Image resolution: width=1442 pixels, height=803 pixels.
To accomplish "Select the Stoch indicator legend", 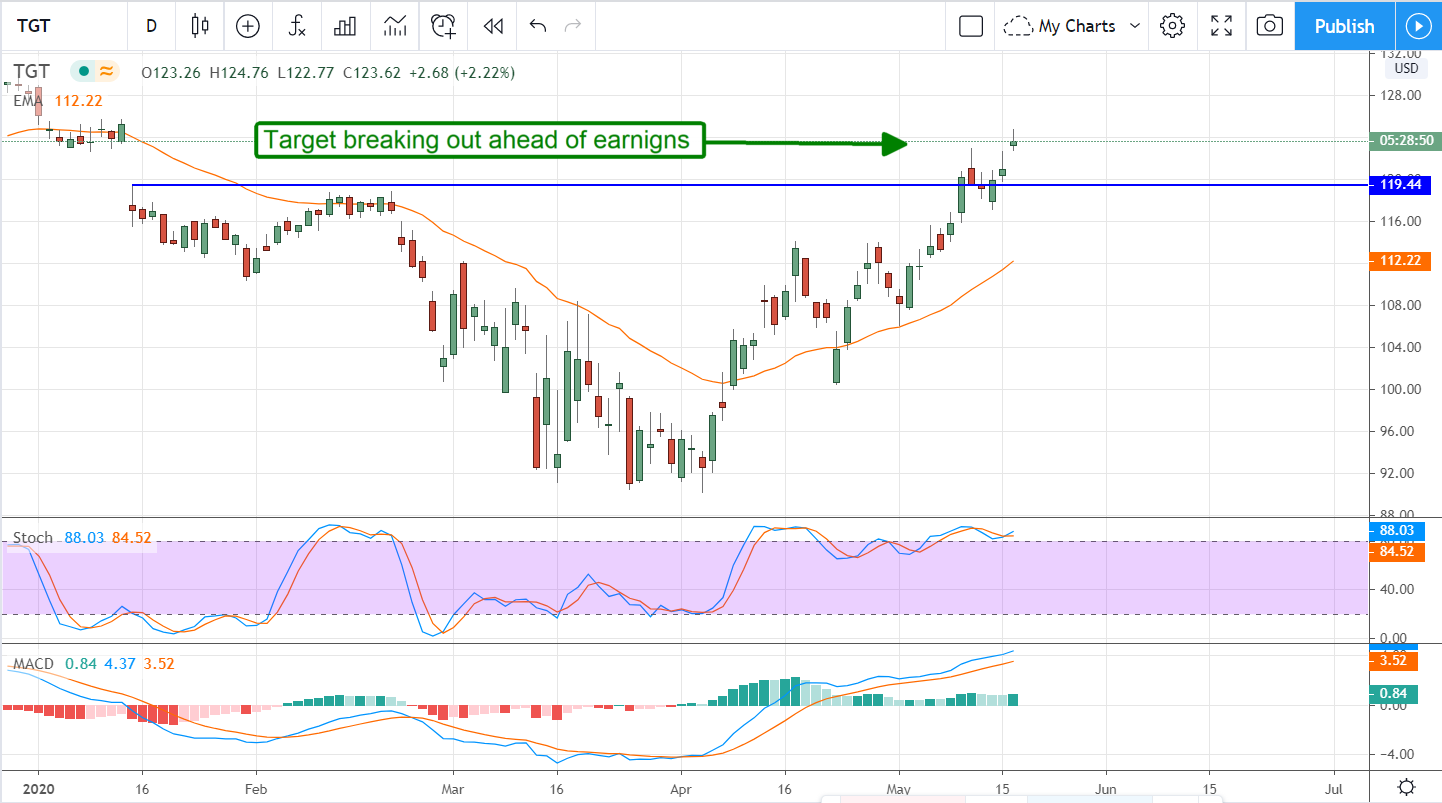I will pyautogui.click(x=32, y=538).
